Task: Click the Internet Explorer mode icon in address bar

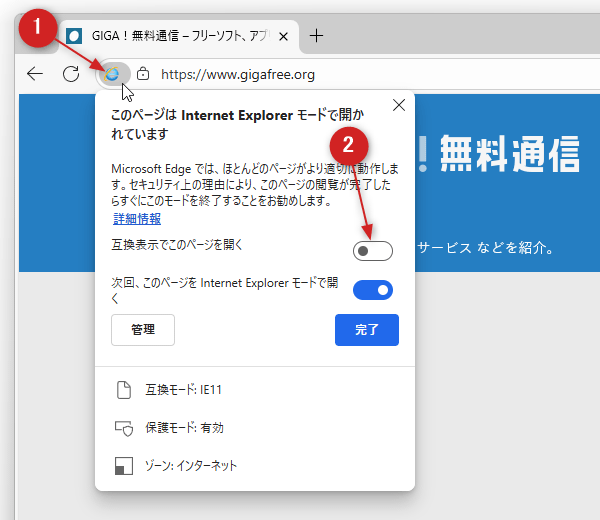Action: click(x=113, y=74)
